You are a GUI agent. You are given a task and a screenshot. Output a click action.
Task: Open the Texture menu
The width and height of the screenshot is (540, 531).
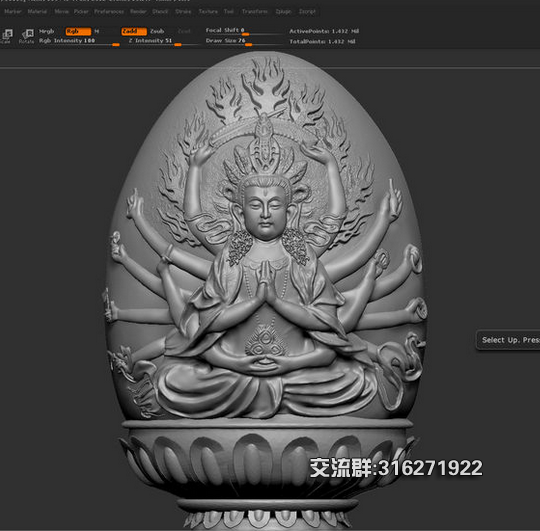coord(208,11)
